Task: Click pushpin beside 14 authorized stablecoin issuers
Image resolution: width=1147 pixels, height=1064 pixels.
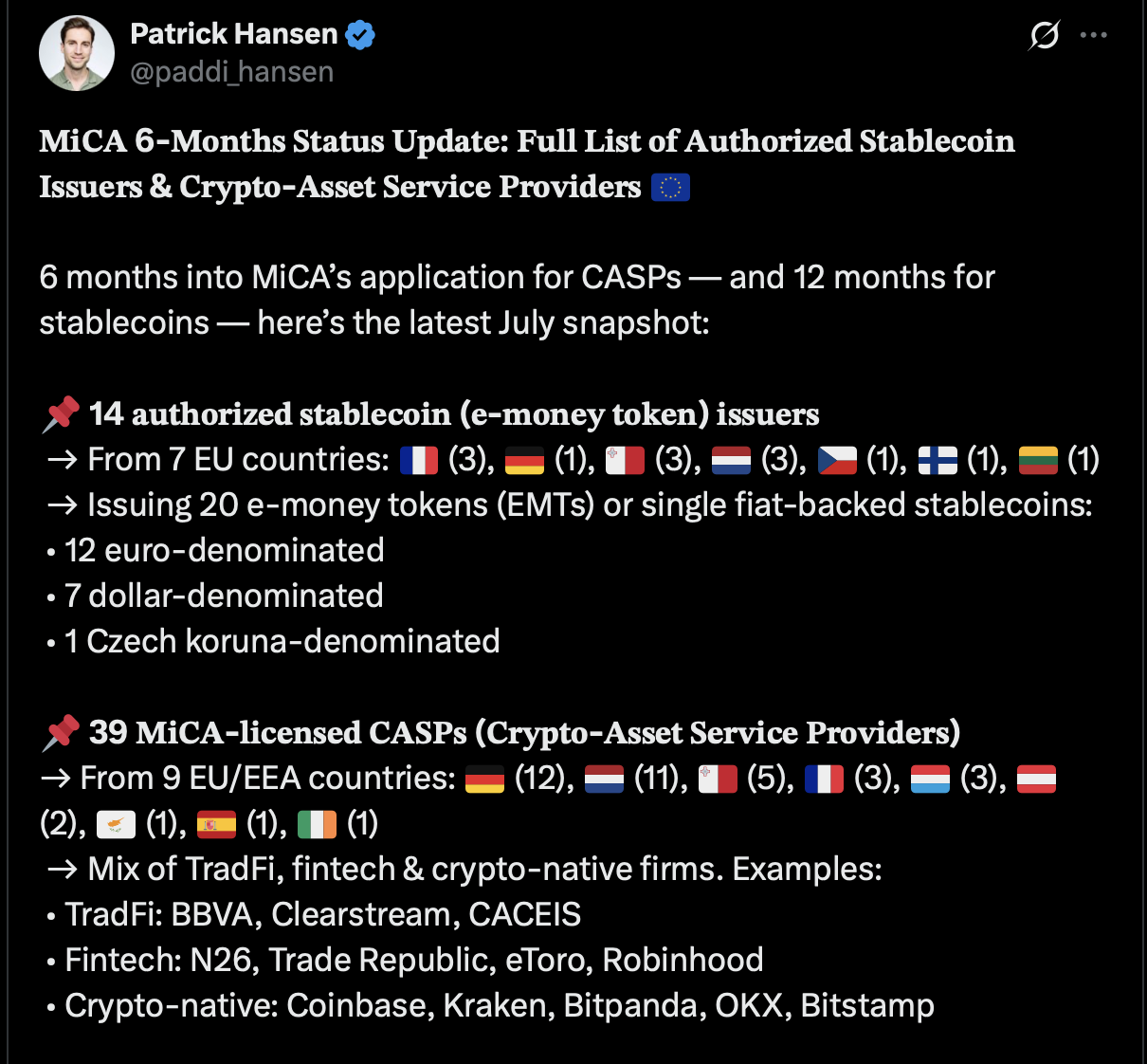Action: (x=61, y=414)
